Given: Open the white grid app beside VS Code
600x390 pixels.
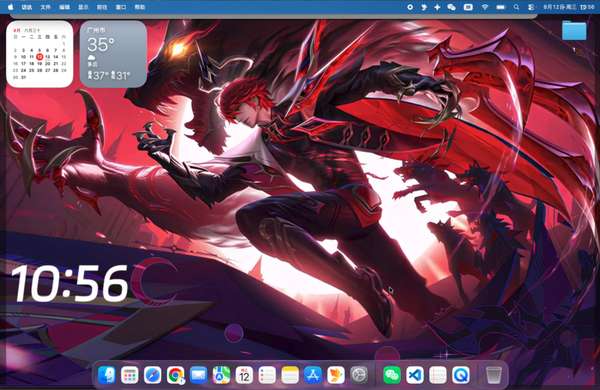Looking at the screenshot, I should click(438, 375).
